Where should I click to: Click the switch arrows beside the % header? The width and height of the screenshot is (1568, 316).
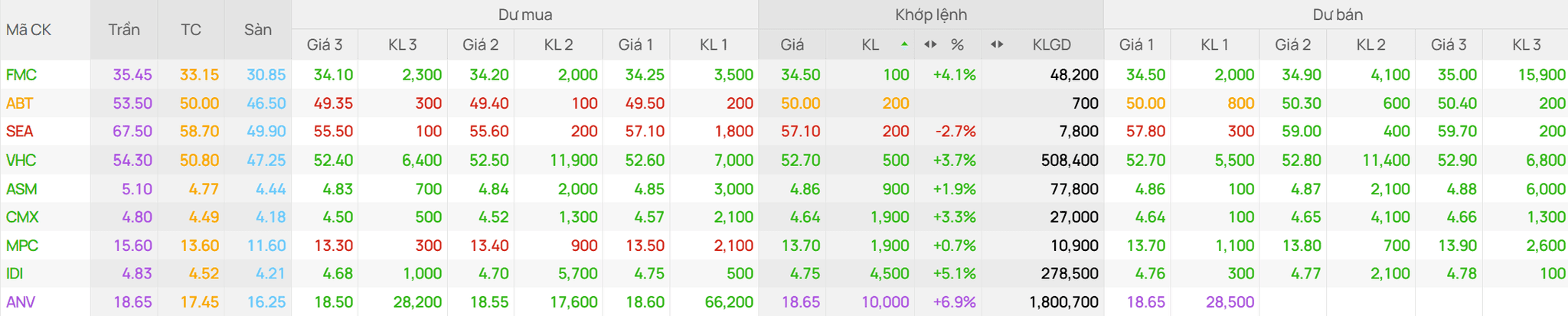pos(930,44)
